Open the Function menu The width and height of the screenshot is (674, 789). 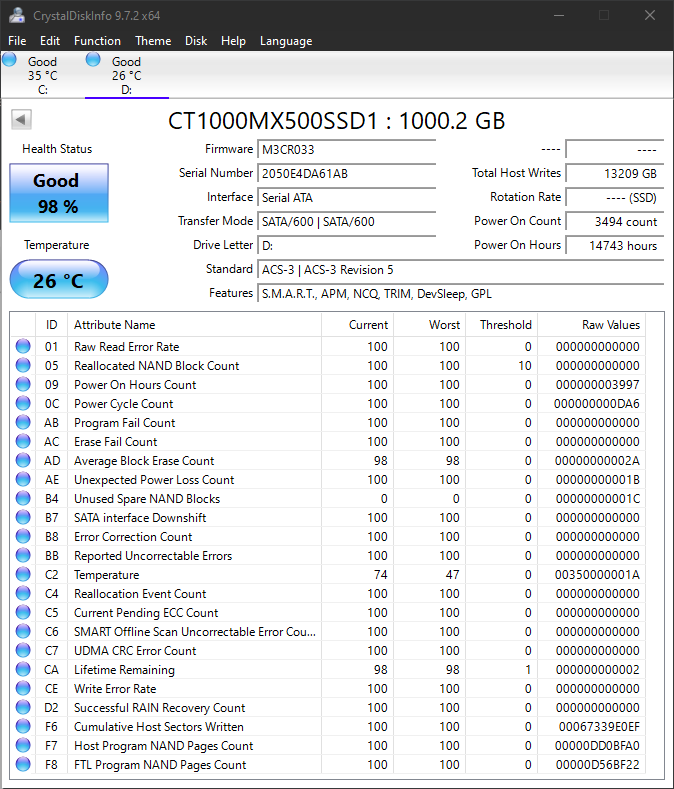click(97, 41)
